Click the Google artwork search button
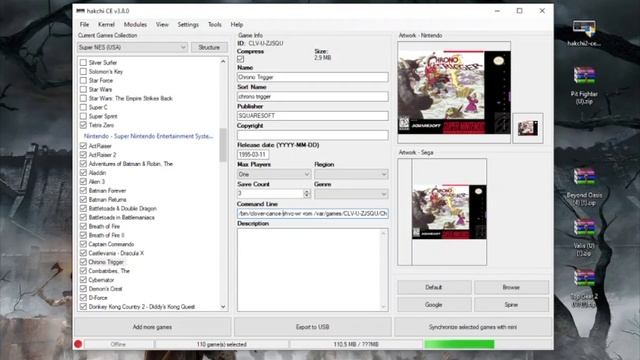Screen dimensions: 640x360 [433, 305]
